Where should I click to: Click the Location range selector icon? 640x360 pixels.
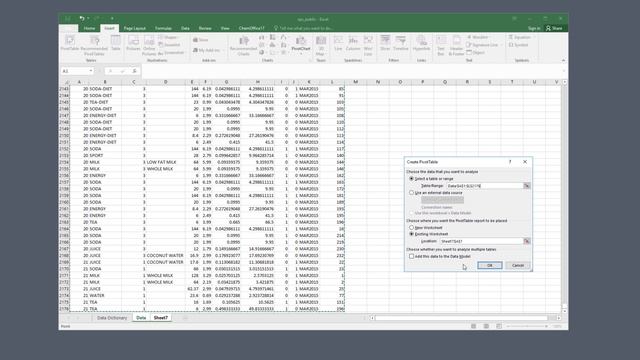tap(527, 241)
